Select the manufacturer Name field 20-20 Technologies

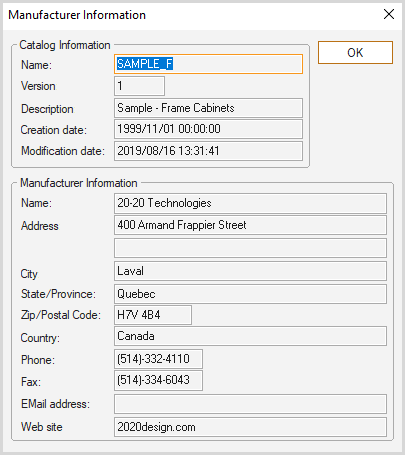(250, 203)
